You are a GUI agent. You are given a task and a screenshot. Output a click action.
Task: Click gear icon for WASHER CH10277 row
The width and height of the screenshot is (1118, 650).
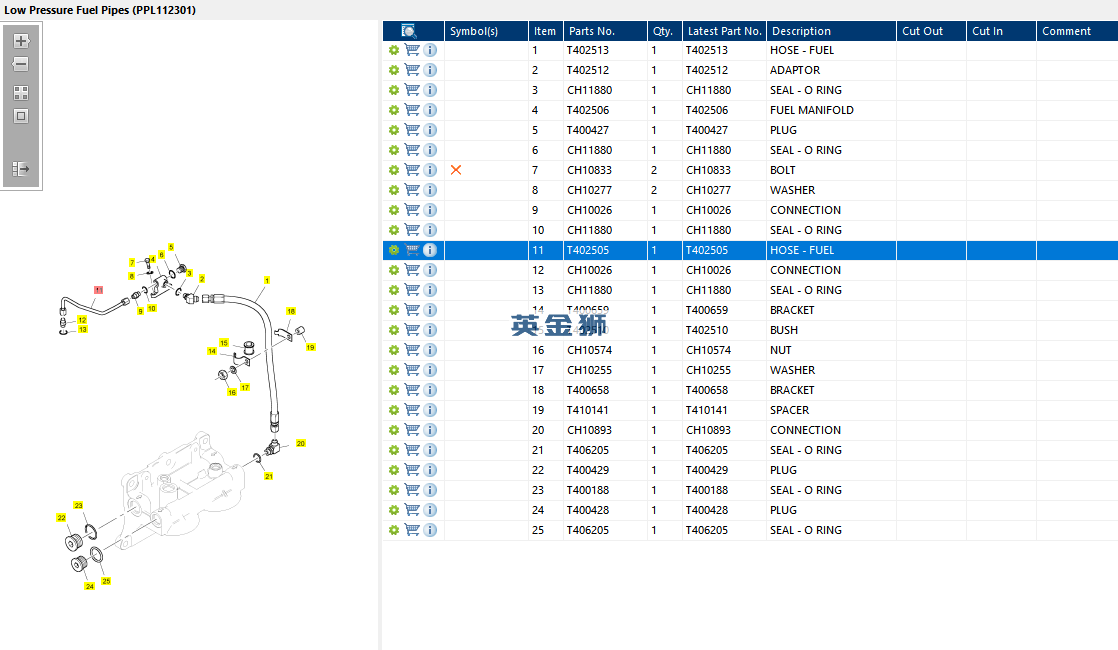click(x=394, y=190)
